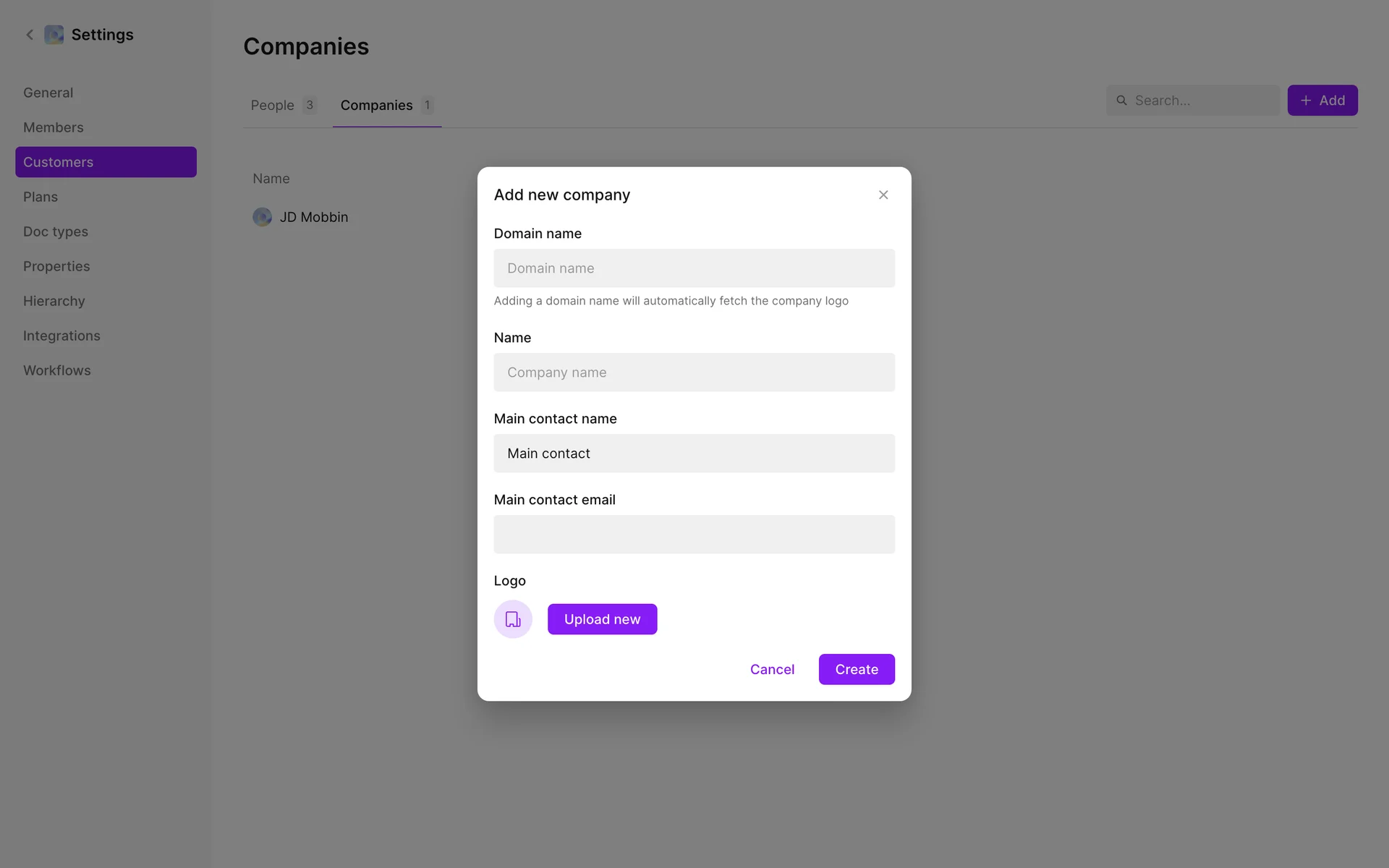Click Create to add the company
Image resolution: width=1389 pixels, height=868 pixels.
pos(856,669)
